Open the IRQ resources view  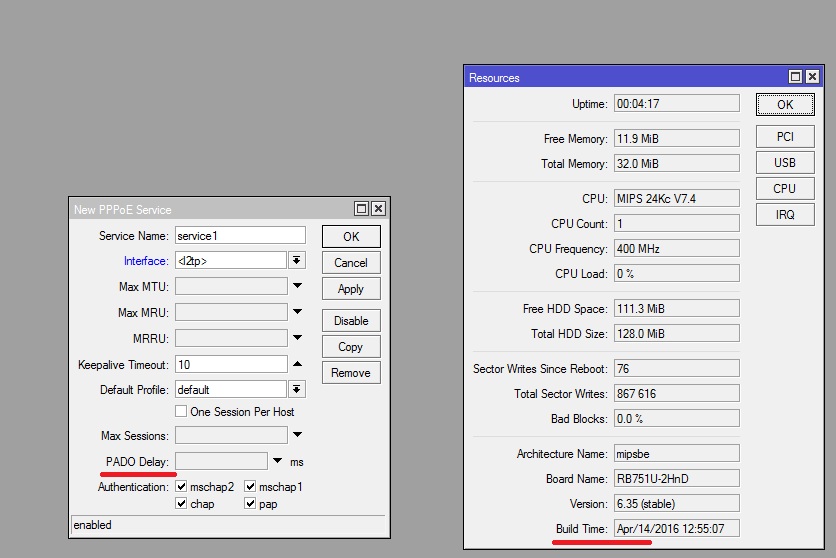[785, 214]
